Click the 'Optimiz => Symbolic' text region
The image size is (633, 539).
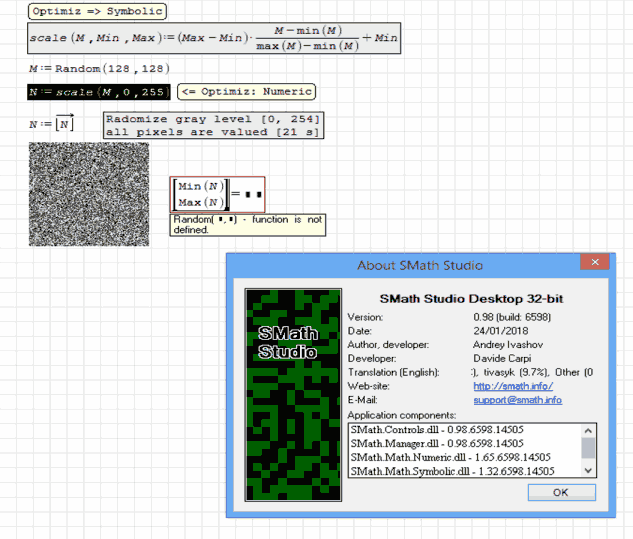97,12
